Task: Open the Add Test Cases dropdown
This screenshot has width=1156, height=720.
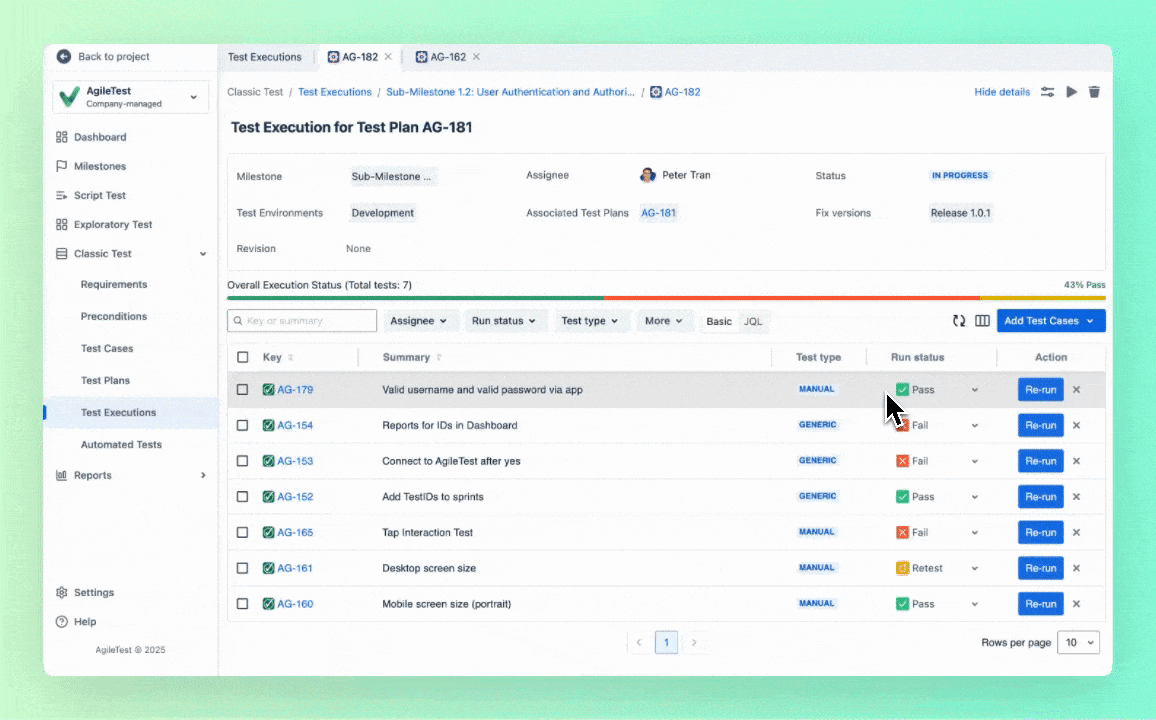Action: pyautogui.click(x=1050, y=321)
